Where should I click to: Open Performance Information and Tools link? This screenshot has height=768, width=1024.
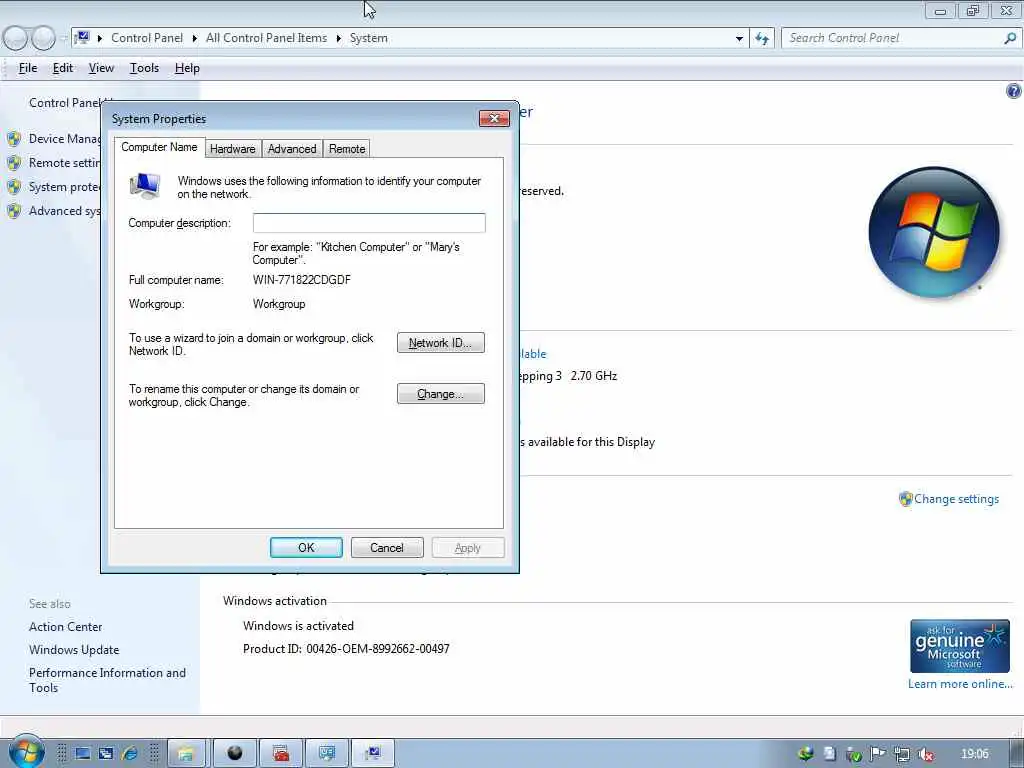click(x=107, y=680)
